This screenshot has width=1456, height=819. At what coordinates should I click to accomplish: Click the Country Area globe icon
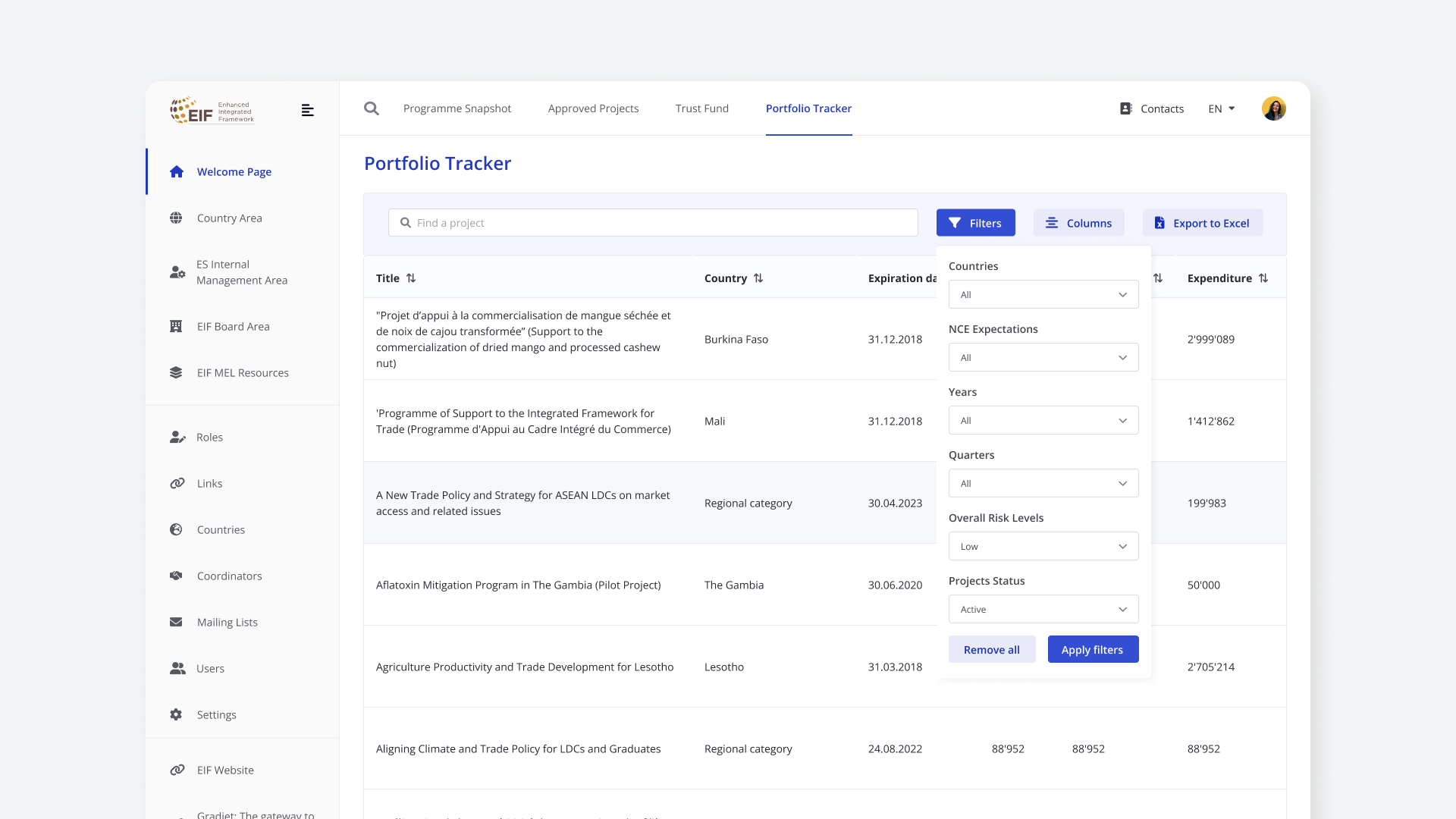pos(176,218)
